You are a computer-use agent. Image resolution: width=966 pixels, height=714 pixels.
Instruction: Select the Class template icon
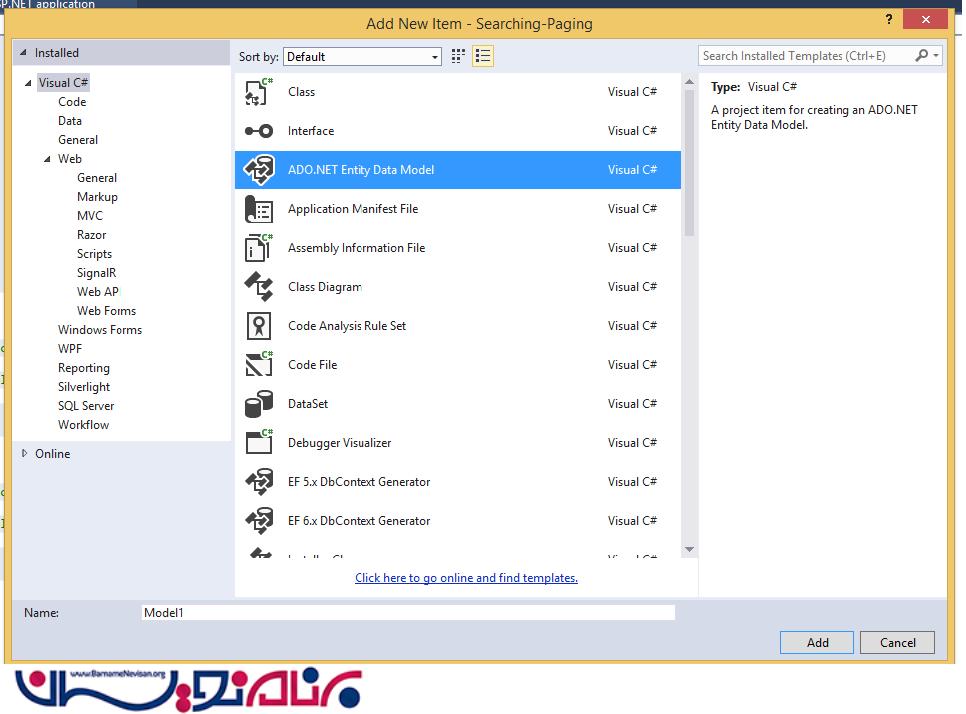click(259, 92)
